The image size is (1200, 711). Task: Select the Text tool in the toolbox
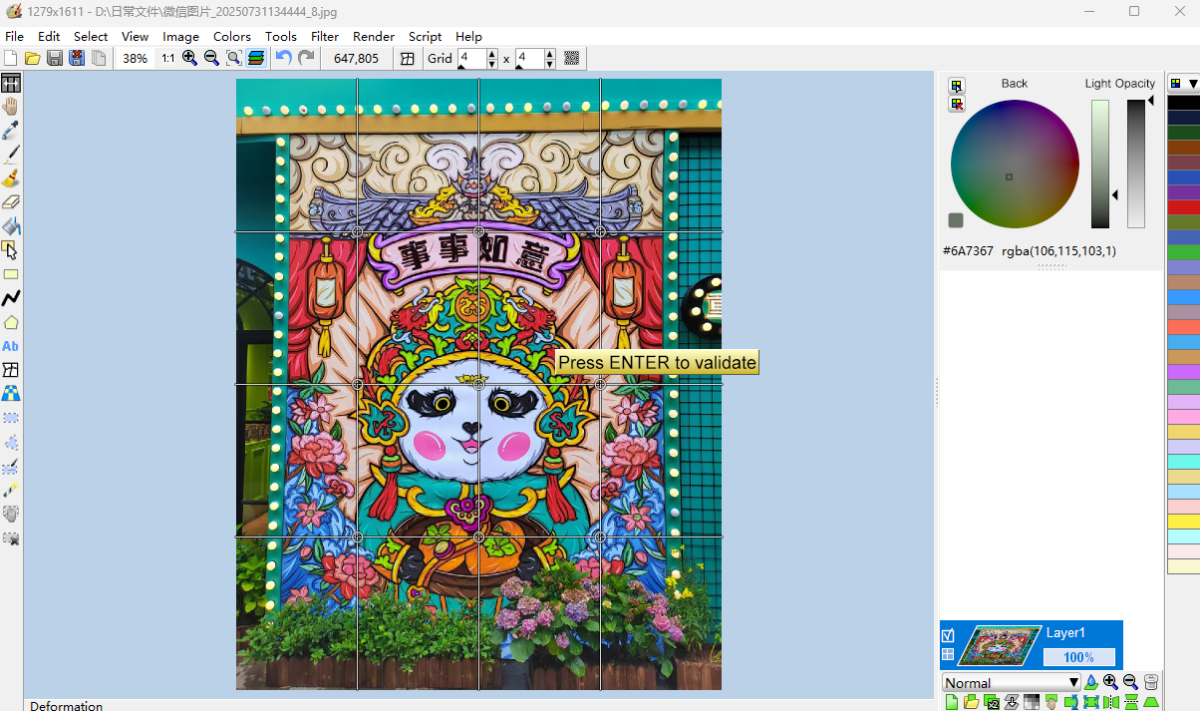coord(11,346)
